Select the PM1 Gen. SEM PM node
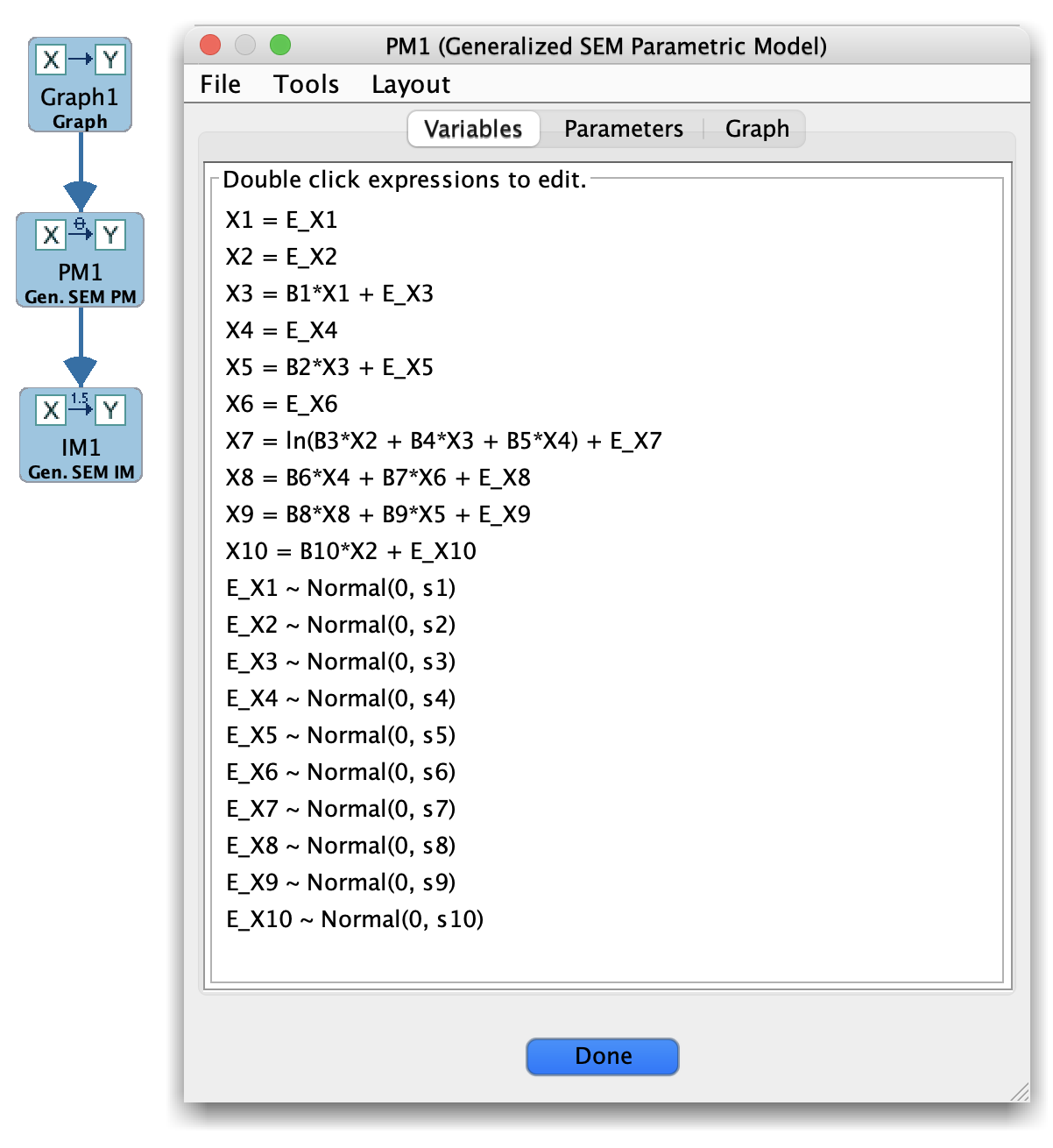 (x=80, y=259)
